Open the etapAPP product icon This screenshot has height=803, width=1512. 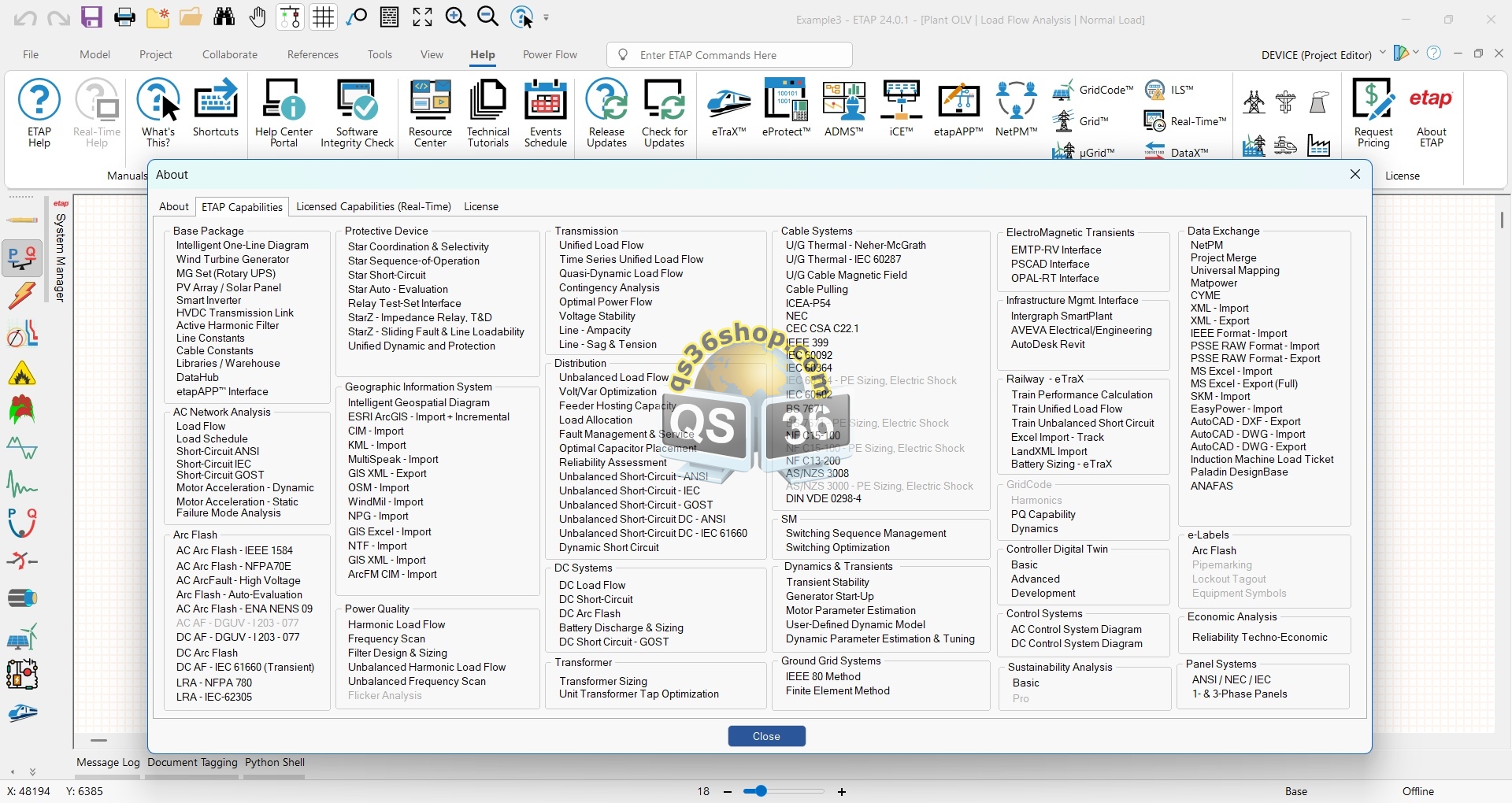[x=958, y=109]
